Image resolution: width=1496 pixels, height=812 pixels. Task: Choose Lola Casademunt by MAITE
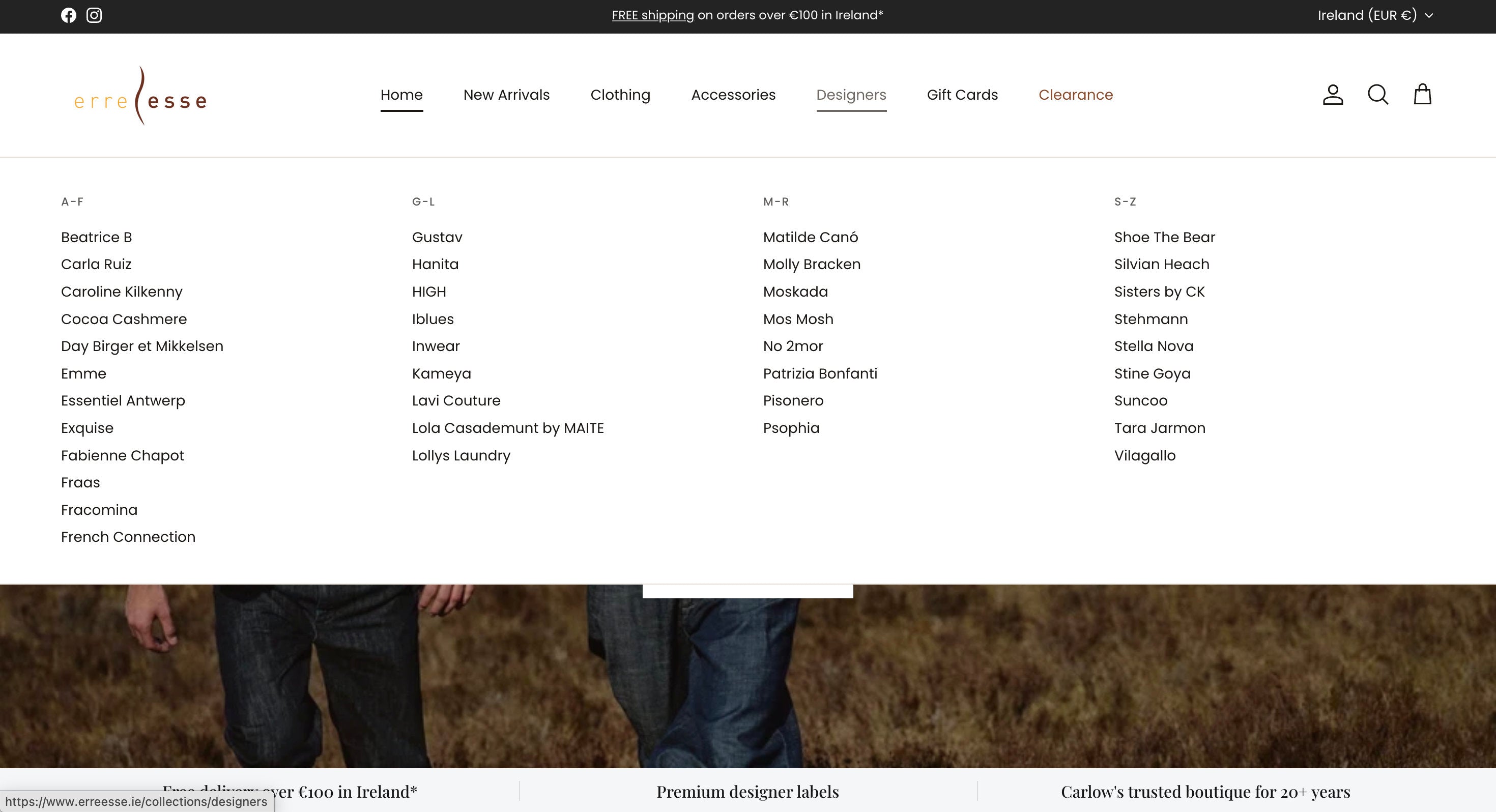tap(508, 428)
